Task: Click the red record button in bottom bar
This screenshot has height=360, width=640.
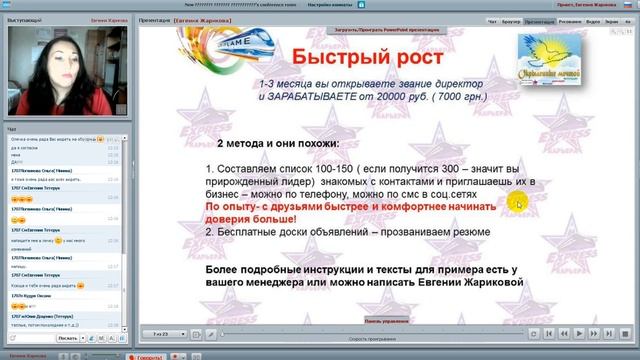Action: [175, 357]
